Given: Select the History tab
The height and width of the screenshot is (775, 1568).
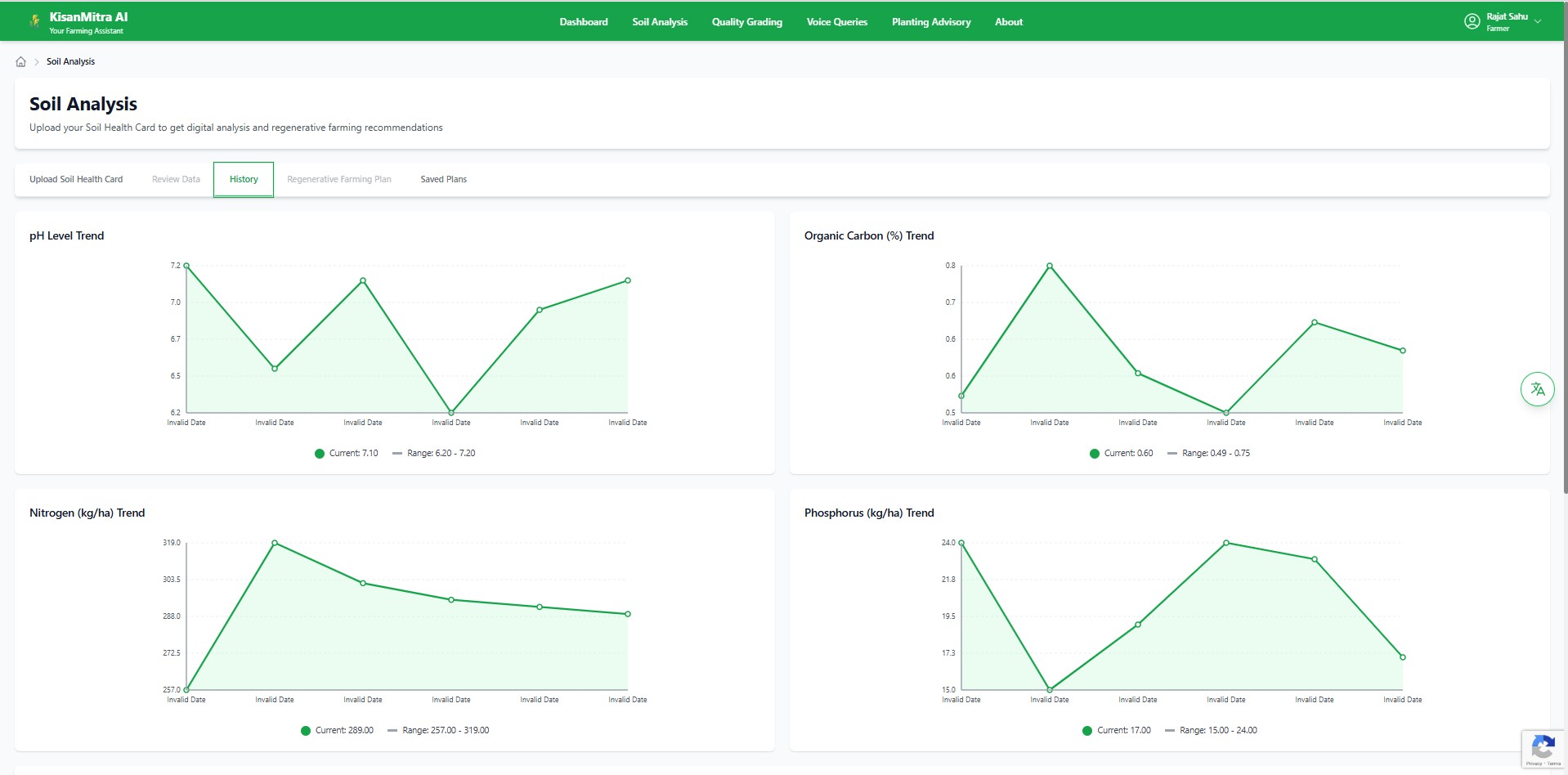Looking at the screenshot, I should click(x=244, y=179).
